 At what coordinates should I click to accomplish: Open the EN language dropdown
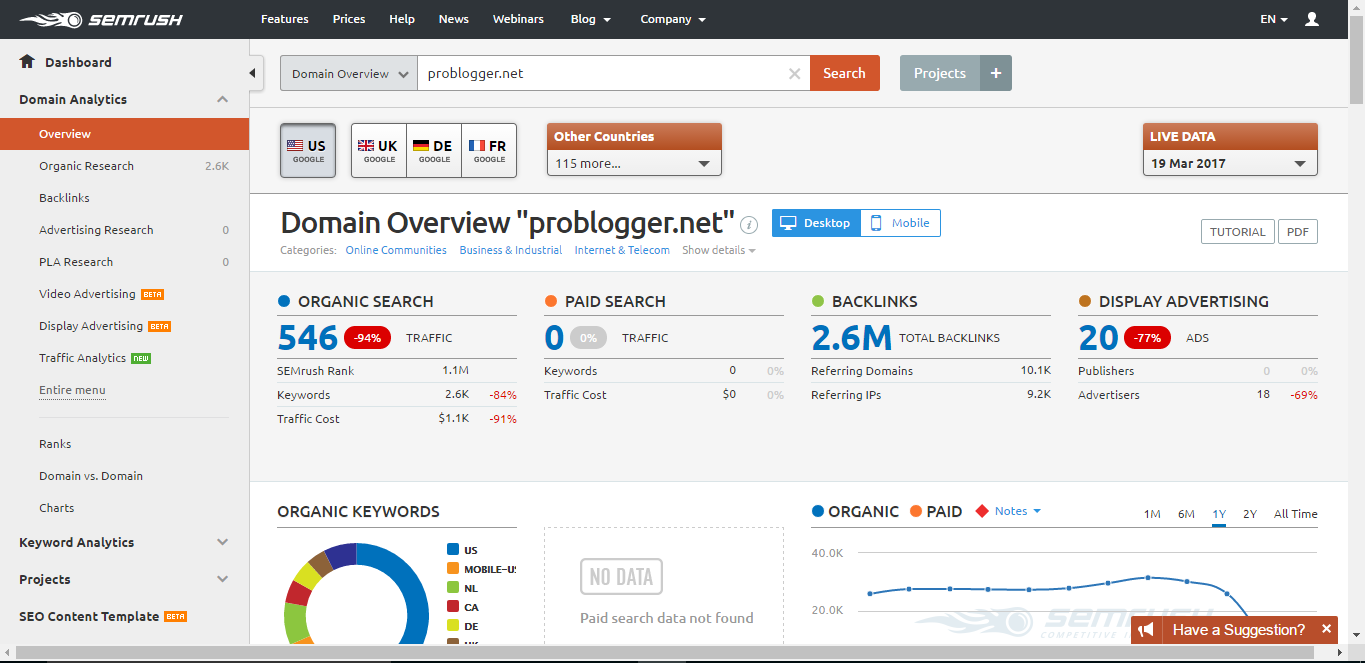click(x=1274, y=19)
